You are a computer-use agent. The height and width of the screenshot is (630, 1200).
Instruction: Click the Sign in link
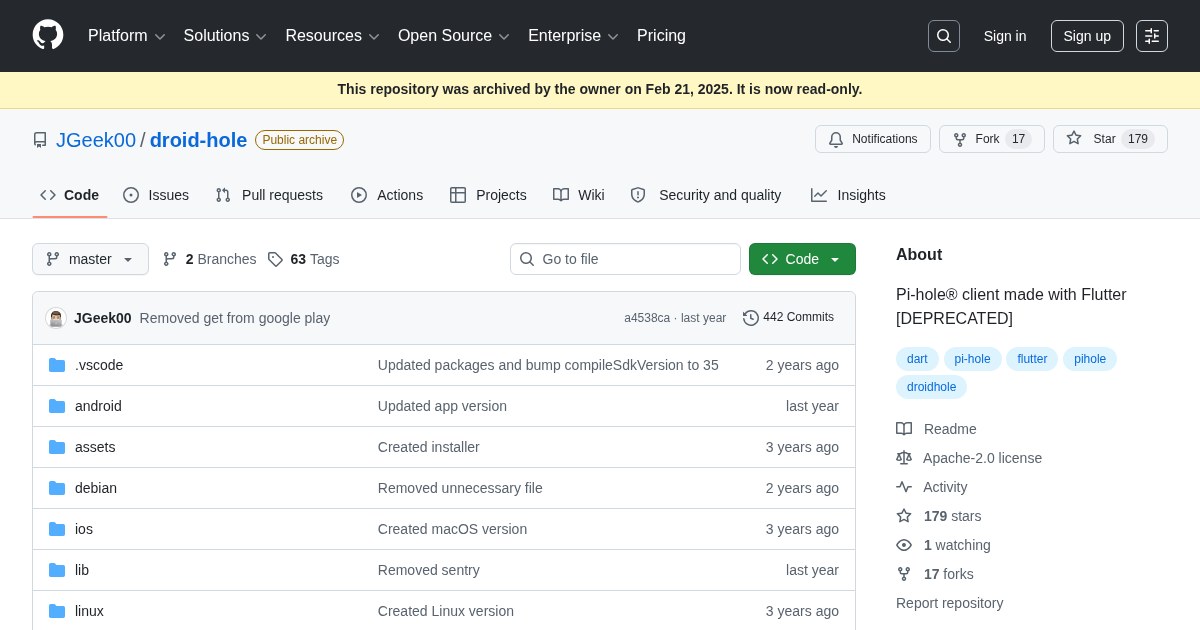[1005, 36]
